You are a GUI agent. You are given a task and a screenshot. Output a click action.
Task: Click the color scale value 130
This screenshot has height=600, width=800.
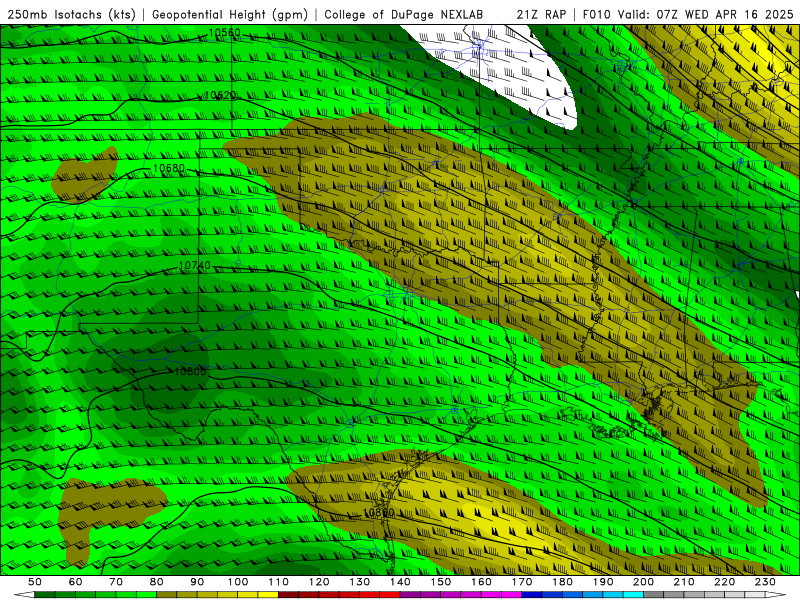pos(360,582)
